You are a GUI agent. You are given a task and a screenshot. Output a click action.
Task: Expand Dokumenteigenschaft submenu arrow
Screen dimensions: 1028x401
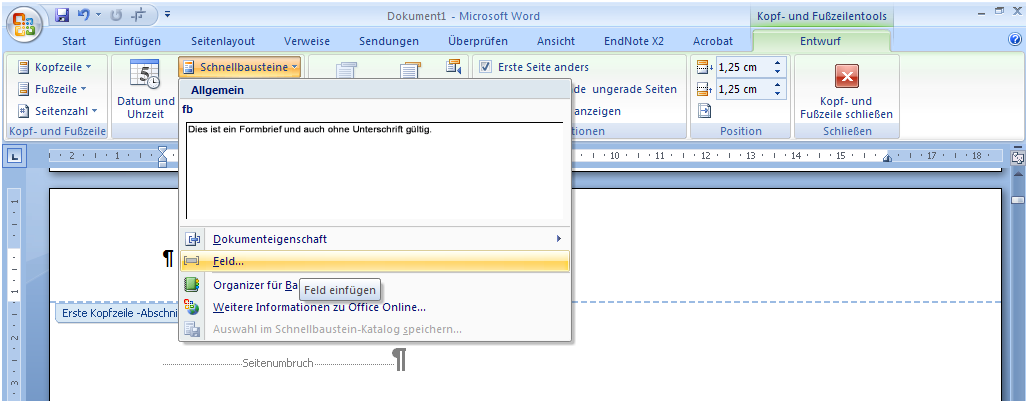coord(559,239)
